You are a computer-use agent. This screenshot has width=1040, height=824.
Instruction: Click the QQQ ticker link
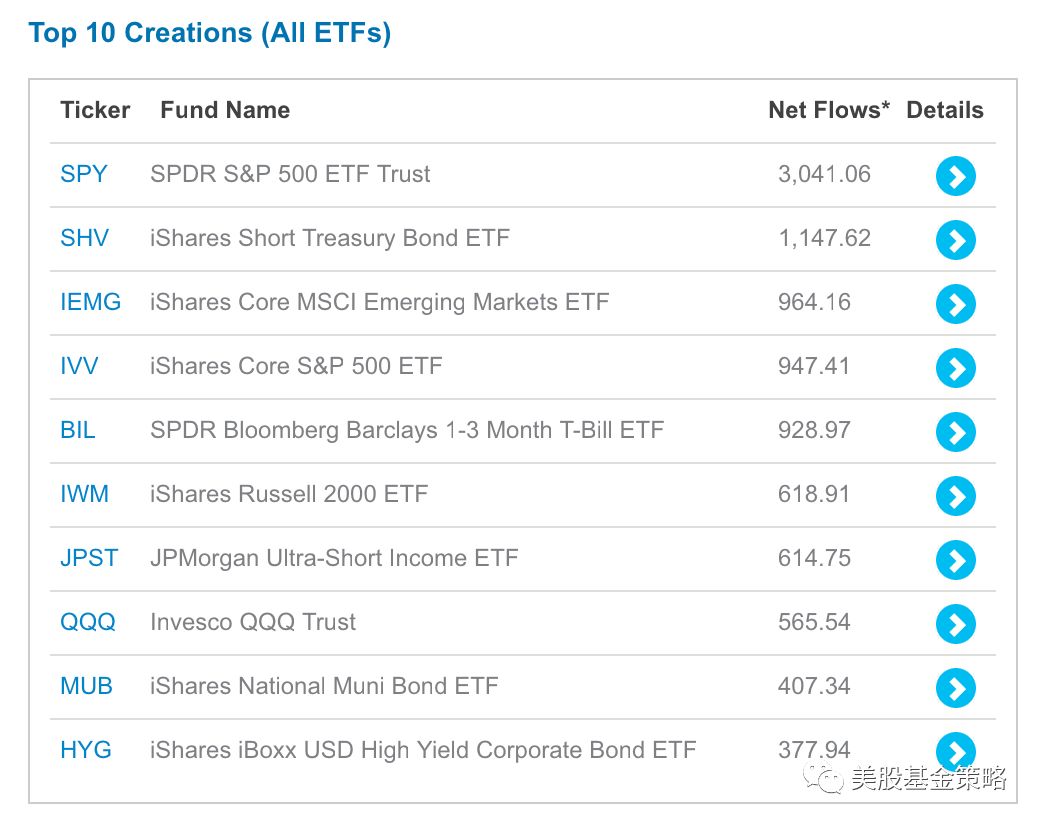(x=88, y=622)
